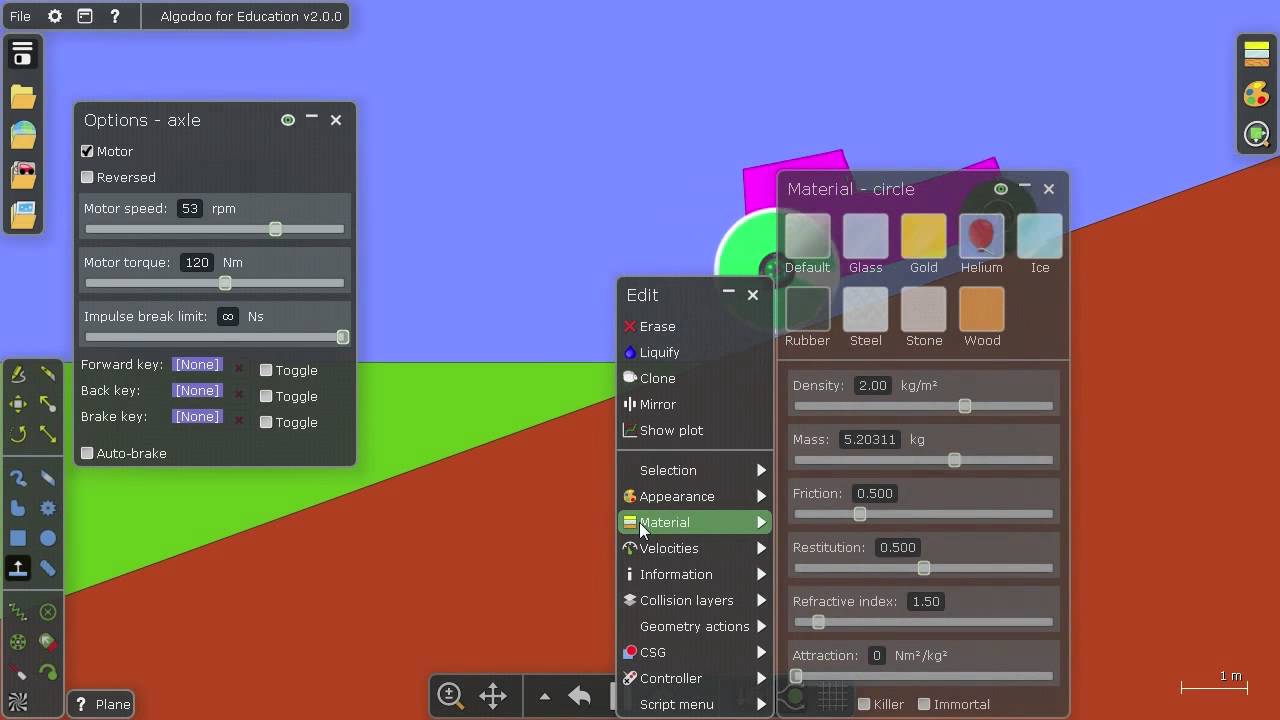Enable Toggle for Forward key
This screenshot has width=1280, height=720.
click(266, 370)
